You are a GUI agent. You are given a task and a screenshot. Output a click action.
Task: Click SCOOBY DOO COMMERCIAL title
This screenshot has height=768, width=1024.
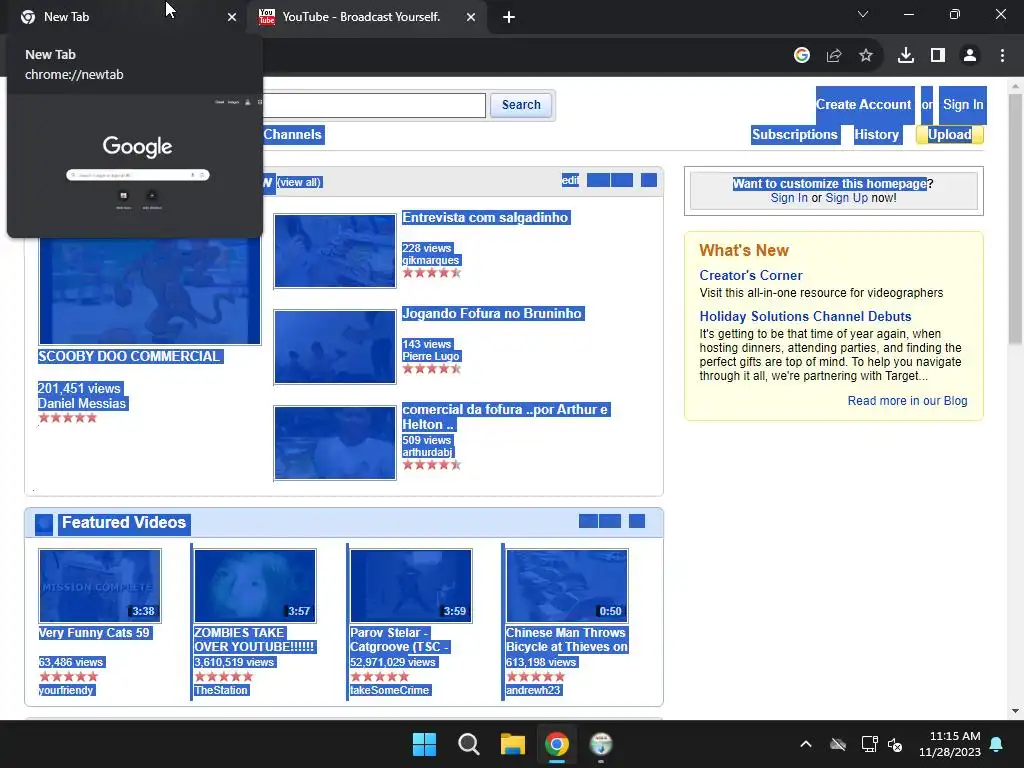pyautogui.click(x=130, y=357)
